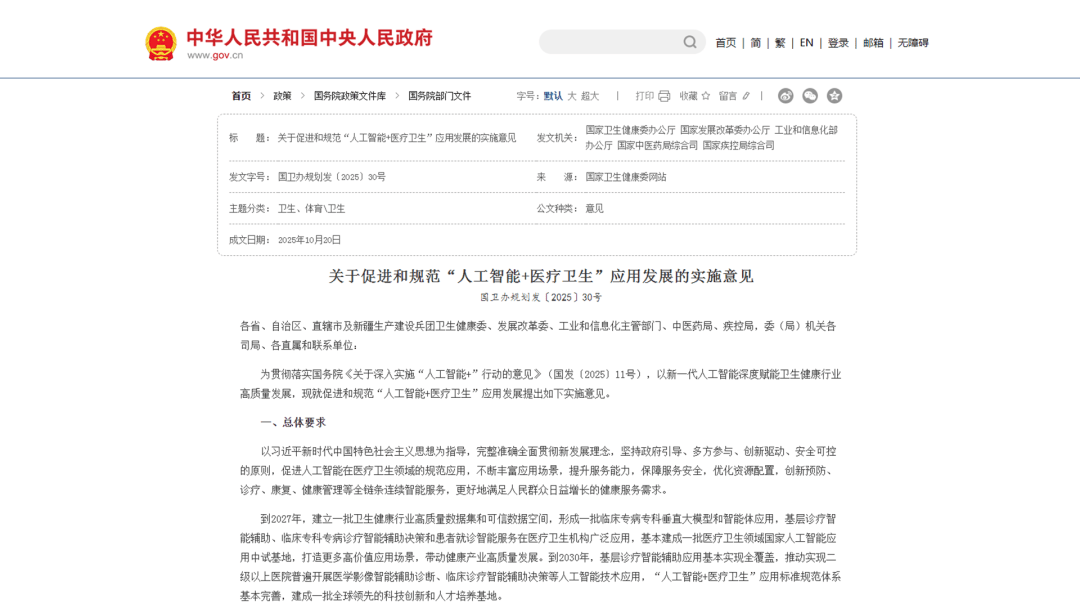The width and height of the screenshot is (1080, 608).
Task: Switch to traditional Chinese 繁
Action: tap(781, 43)
